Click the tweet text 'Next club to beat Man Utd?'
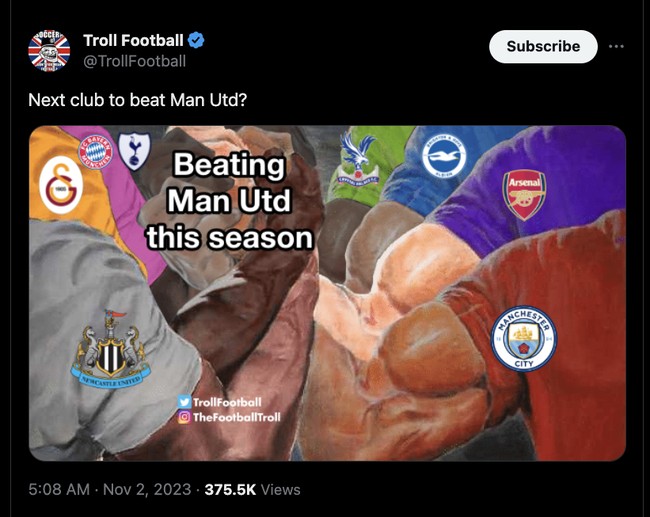The height and width of the screenshot is (517, 650). click(137, 99)
